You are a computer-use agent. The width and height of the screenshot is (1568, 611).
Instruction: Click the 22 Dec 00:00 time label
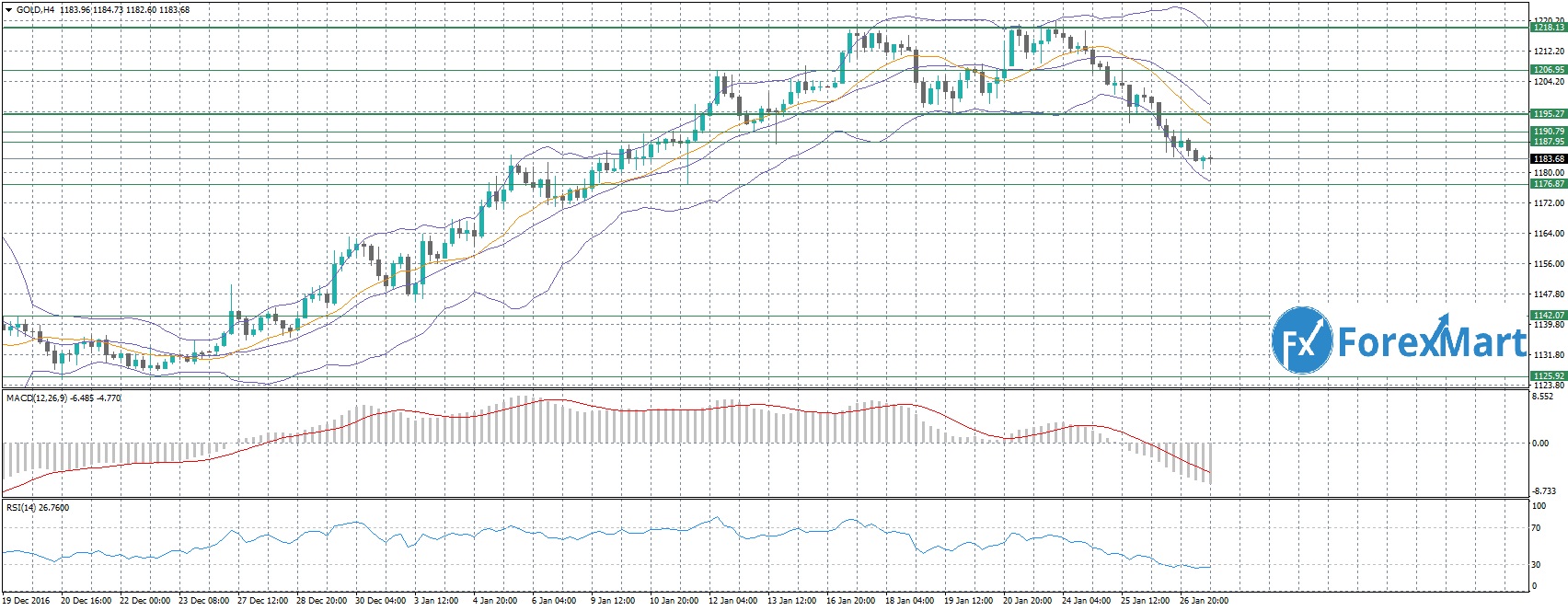click(145, 601)
